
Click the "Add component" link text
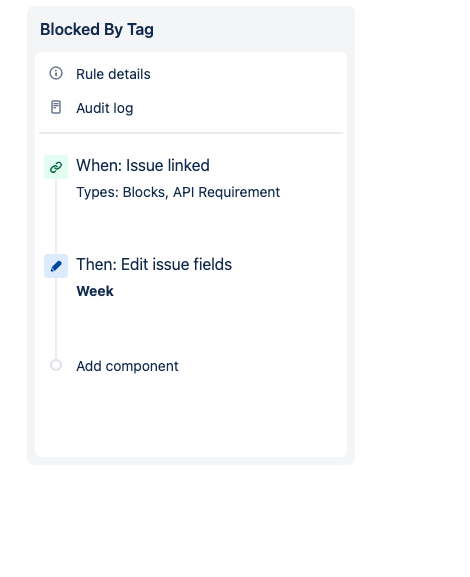point(127,366)
